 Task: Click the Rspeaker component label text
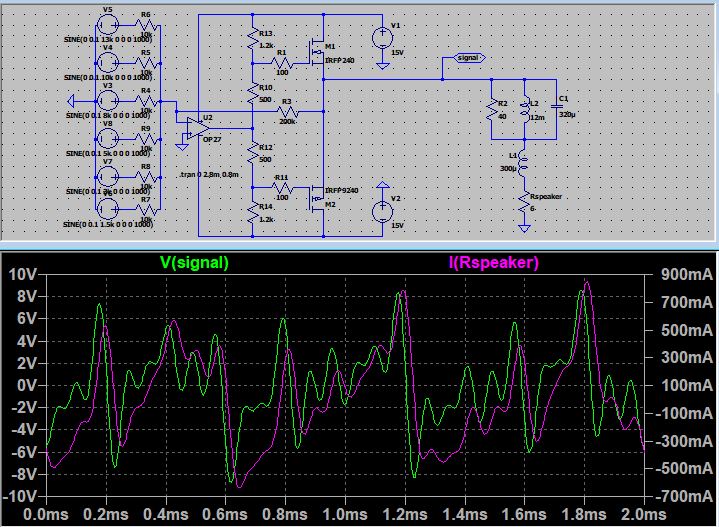(546, 196)
